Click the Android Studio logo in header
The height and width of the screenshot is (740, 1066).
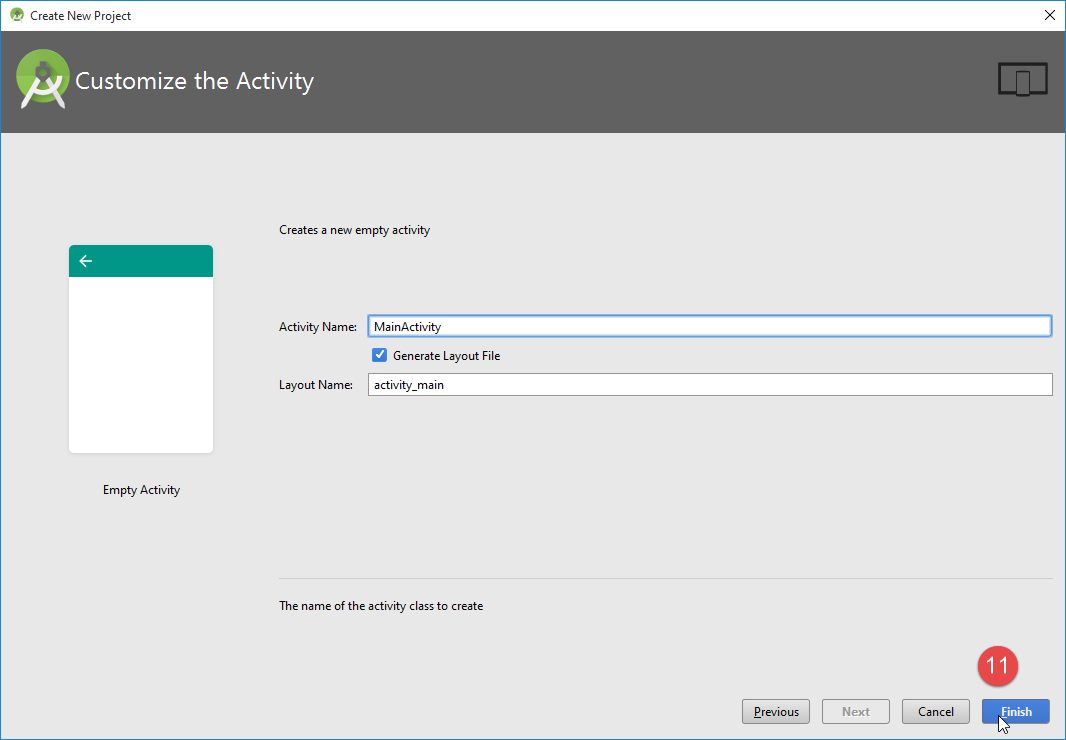[42, 79]
